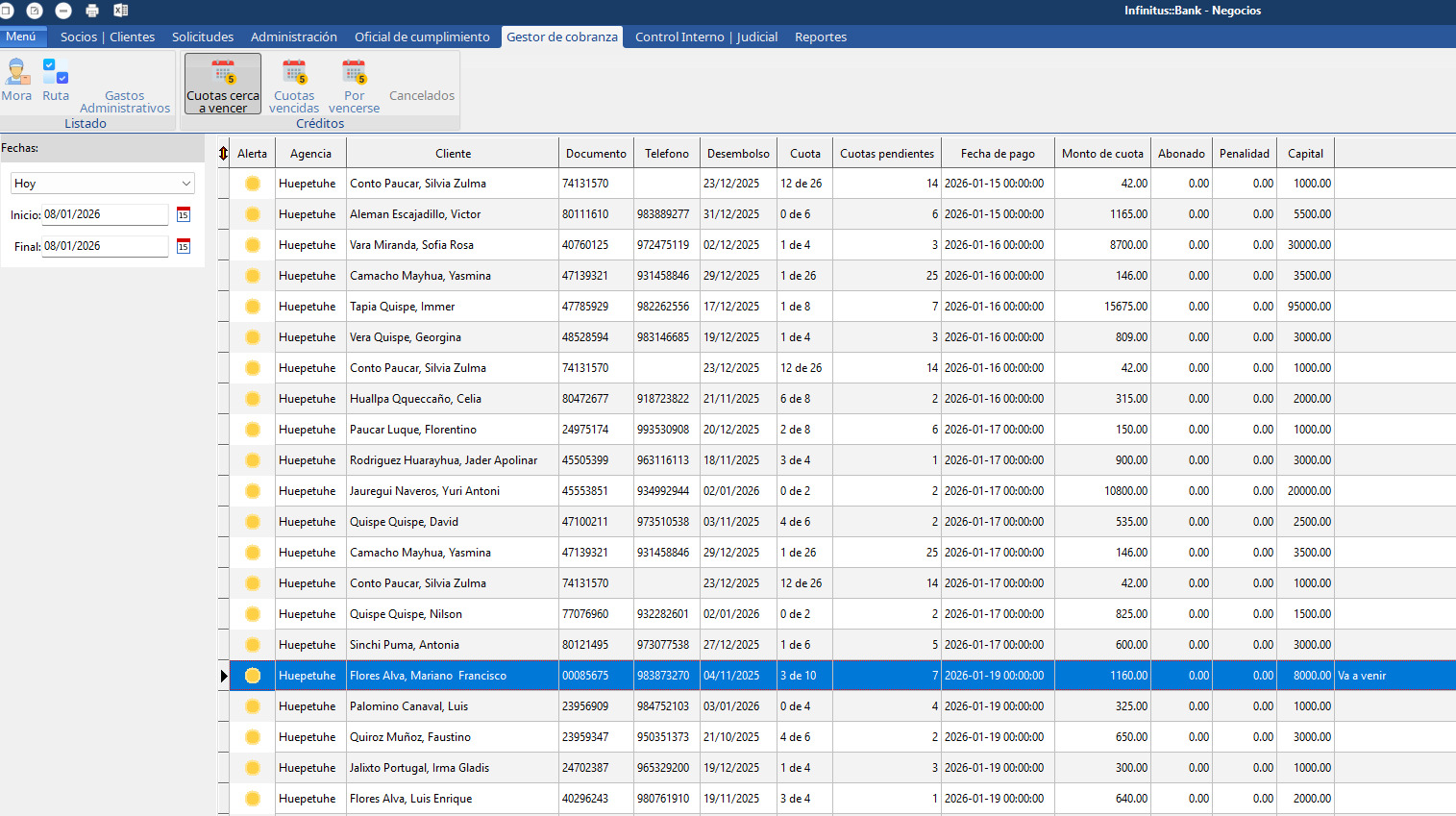1456x816 pixels.
Task: Click the up-down sort arrow icon in grid header
Action: coord(223,154)
